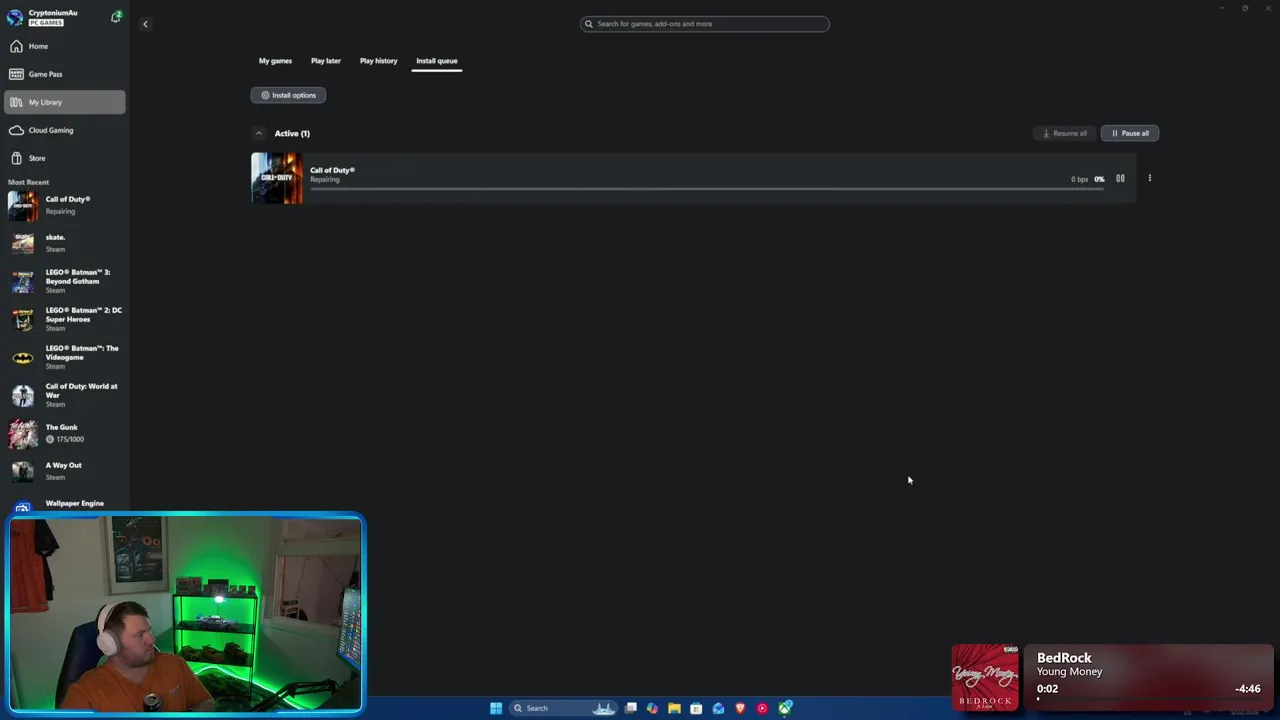Switch to the Play later tab
The image size is (1280, 720).
[325, 61]
